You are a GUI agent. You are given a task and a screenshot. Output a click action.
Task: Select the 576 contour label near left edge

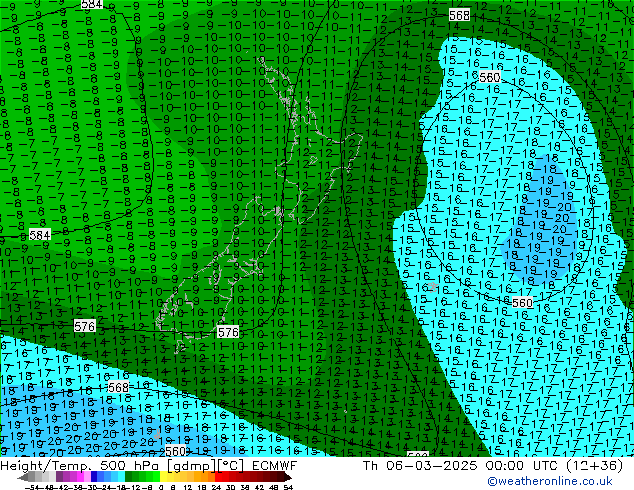tap(85, 326)
